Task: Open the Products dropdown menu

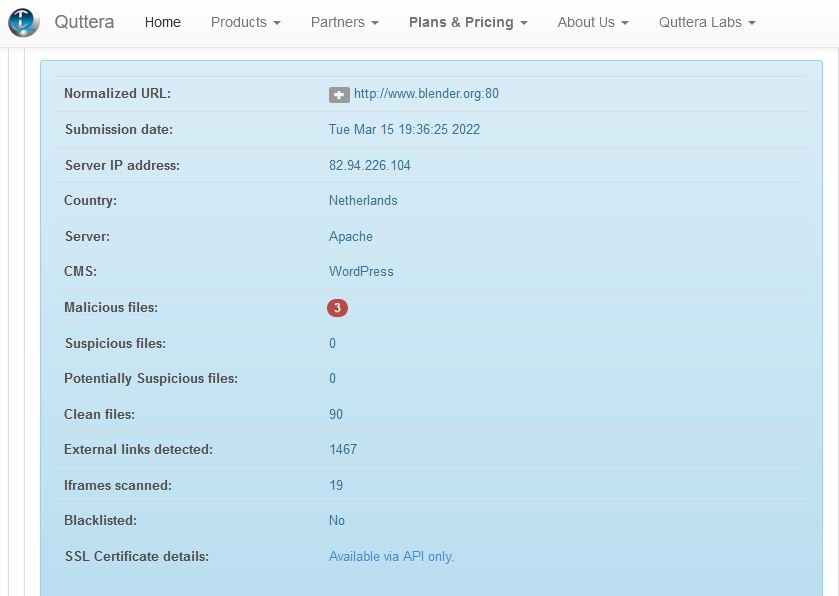Action: 246,22
